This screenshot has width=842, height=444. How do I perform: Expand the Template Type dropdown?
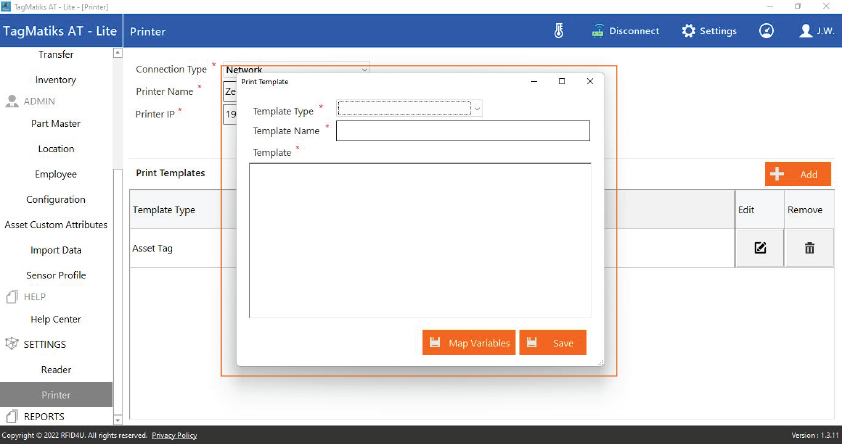(x=410, y=108)
